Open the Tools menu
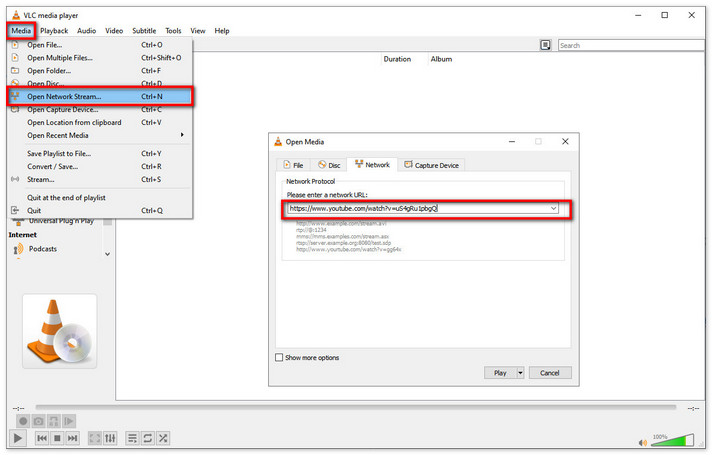This screenshot has width=712, height=455. point(173,31)
